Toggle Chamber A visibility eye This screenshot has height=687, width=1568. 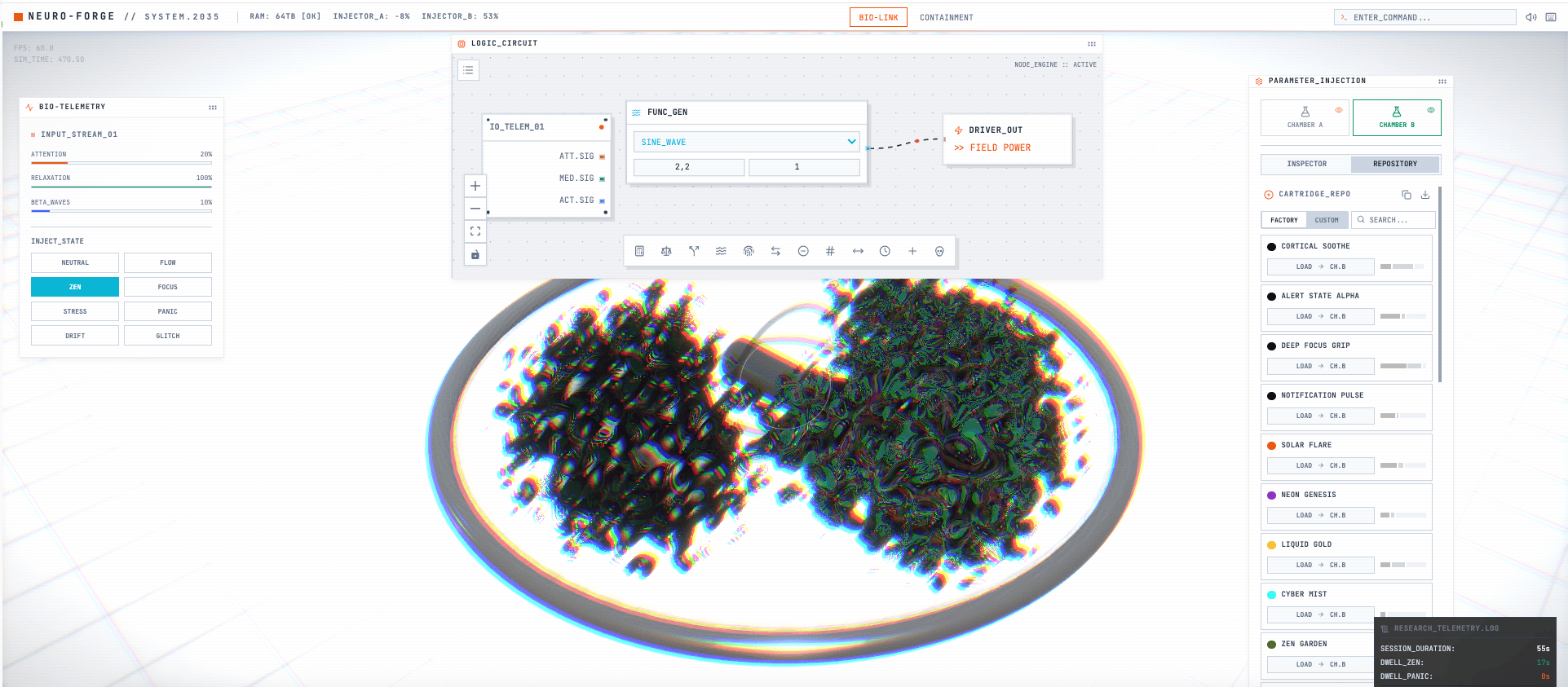1339,110
